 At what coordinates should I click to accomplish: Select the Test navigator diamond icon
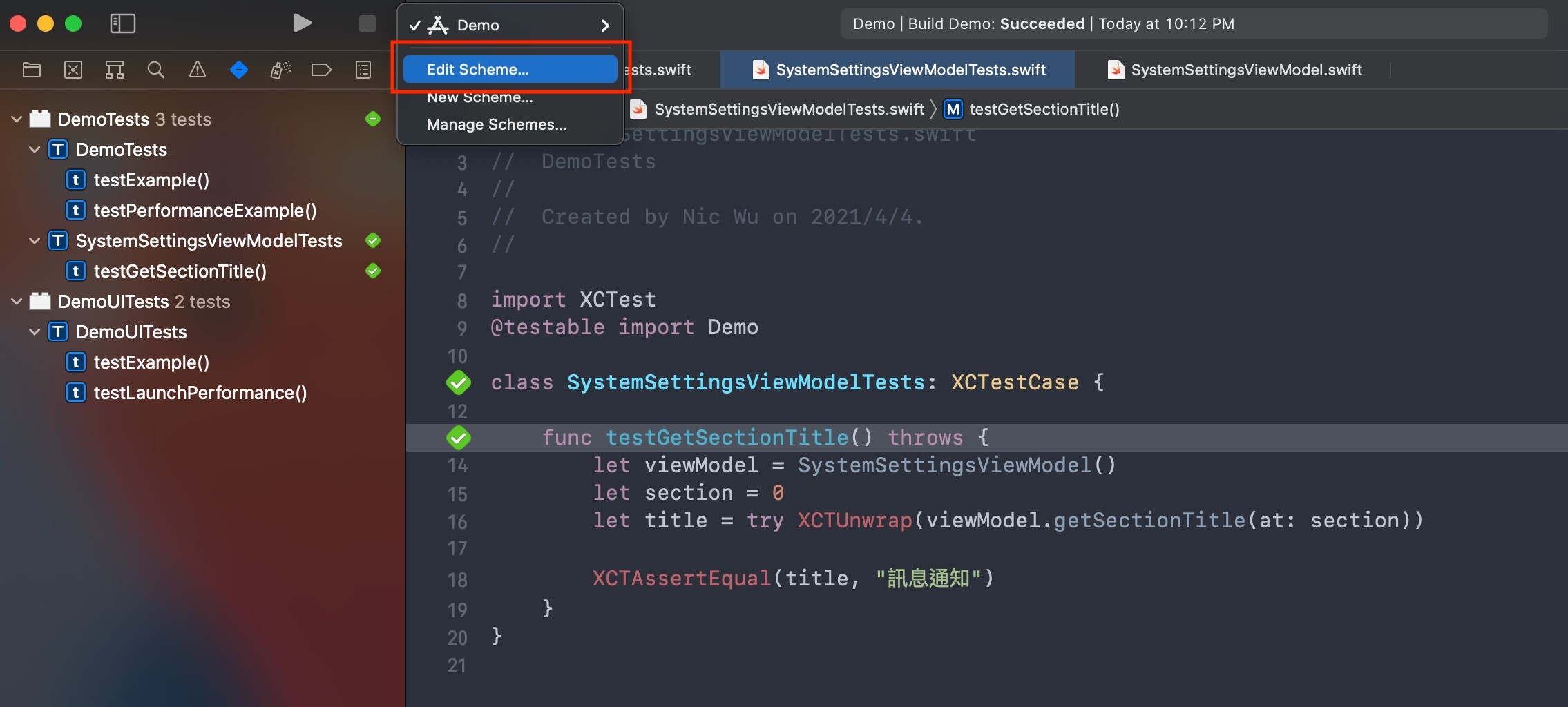point(239,70)
